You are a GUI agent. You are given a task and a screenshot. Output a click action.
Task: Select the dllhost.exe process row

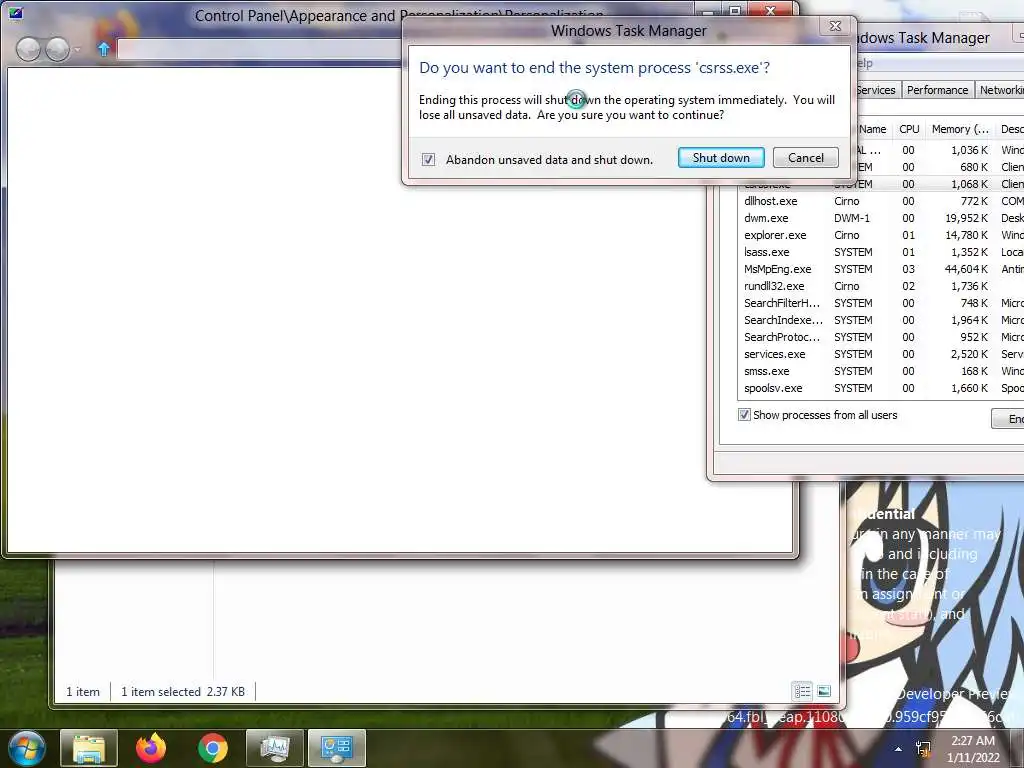(x=880, y=201)
